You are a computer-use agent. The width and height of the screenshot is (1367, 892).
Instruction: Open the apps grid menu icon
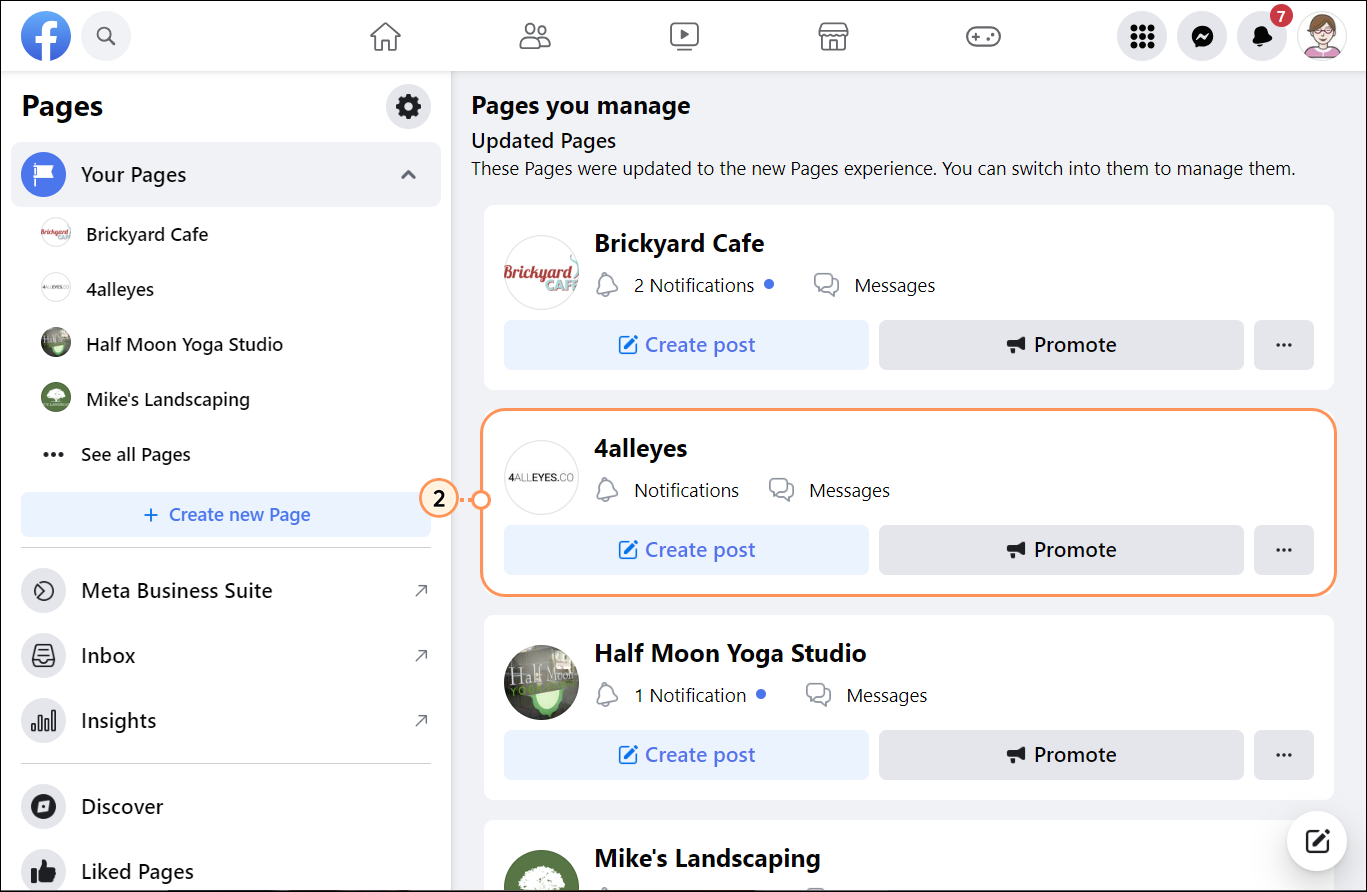(x=1142, y=37)
